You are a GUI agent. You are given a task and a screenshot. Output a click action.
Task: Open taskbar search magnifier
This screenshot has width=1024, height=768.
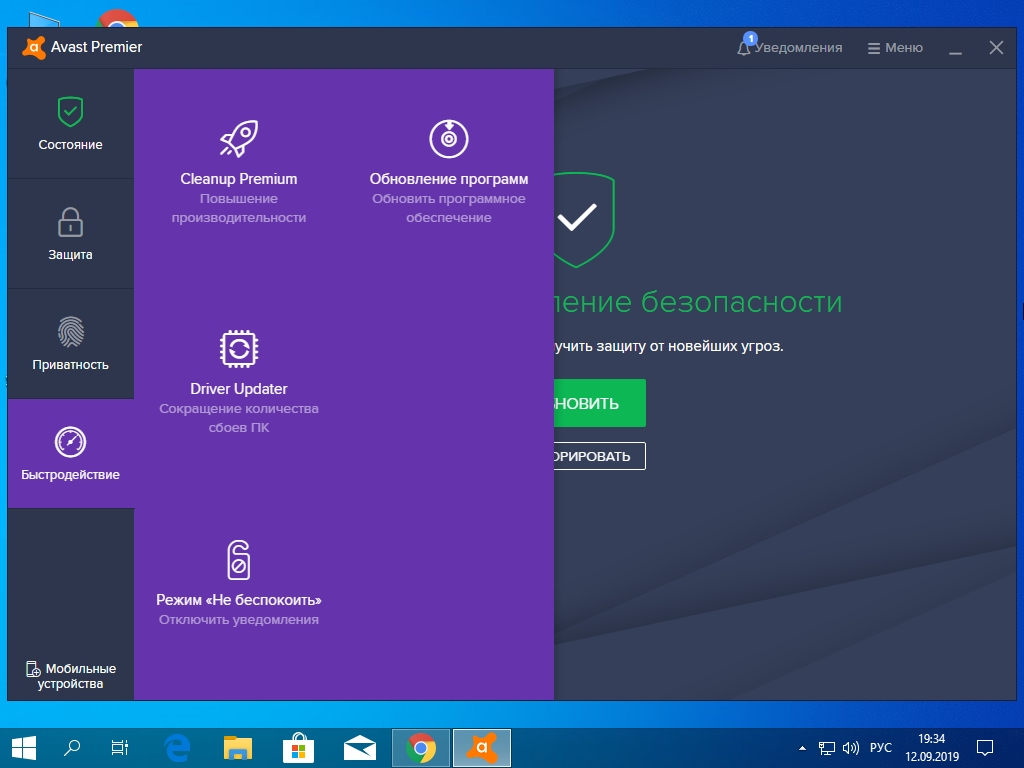tap(72, 748)
